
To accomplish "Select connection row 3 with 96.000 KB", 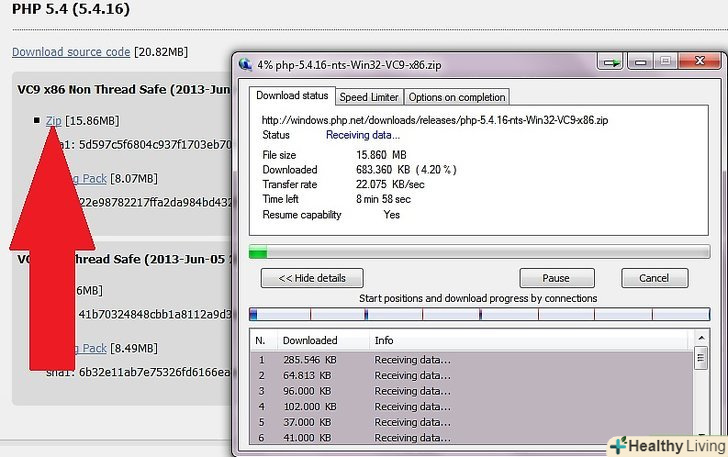I will [x=471, y=391].
